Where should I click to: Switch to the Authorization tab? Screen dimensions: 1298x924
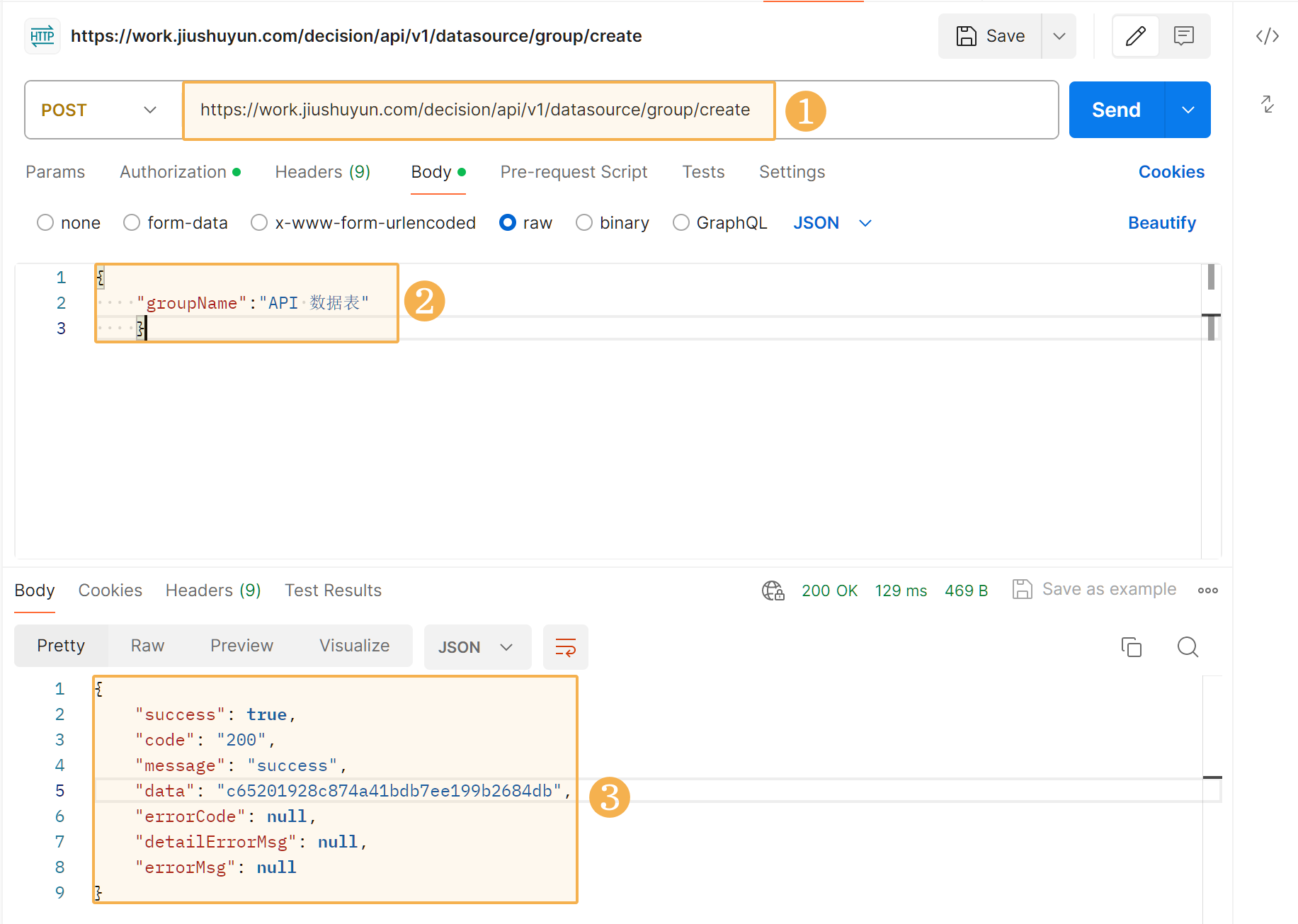173,172
